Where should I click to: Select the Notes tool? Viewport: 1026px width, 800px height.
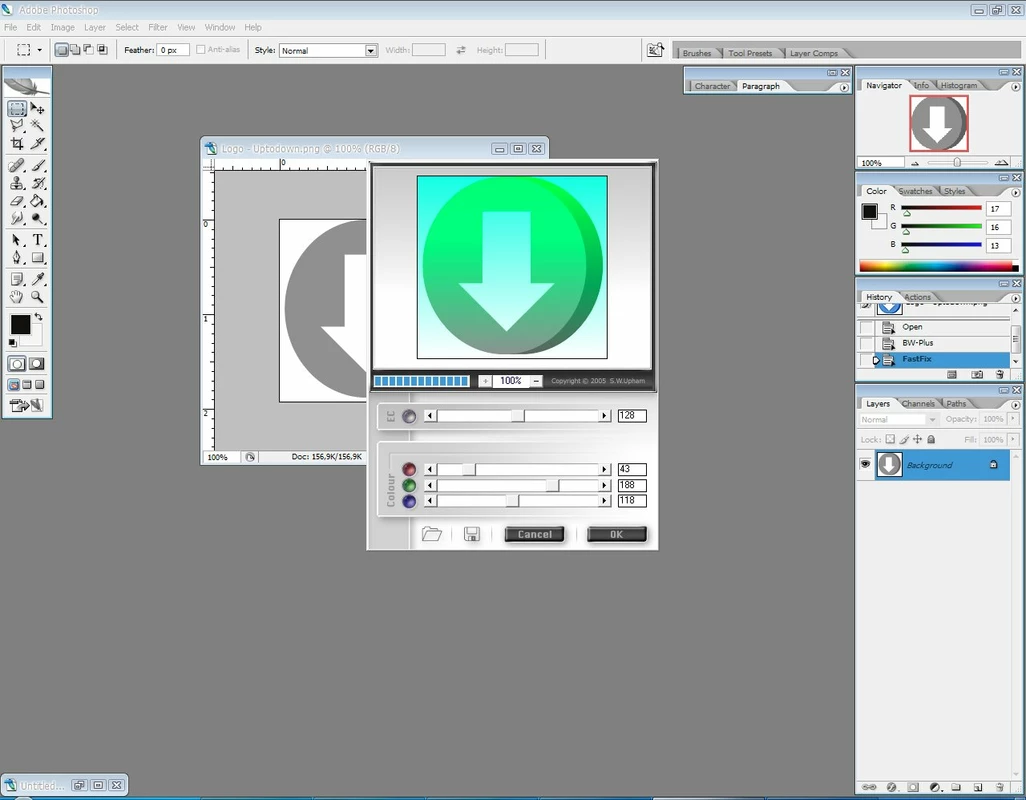click(17, 279)
